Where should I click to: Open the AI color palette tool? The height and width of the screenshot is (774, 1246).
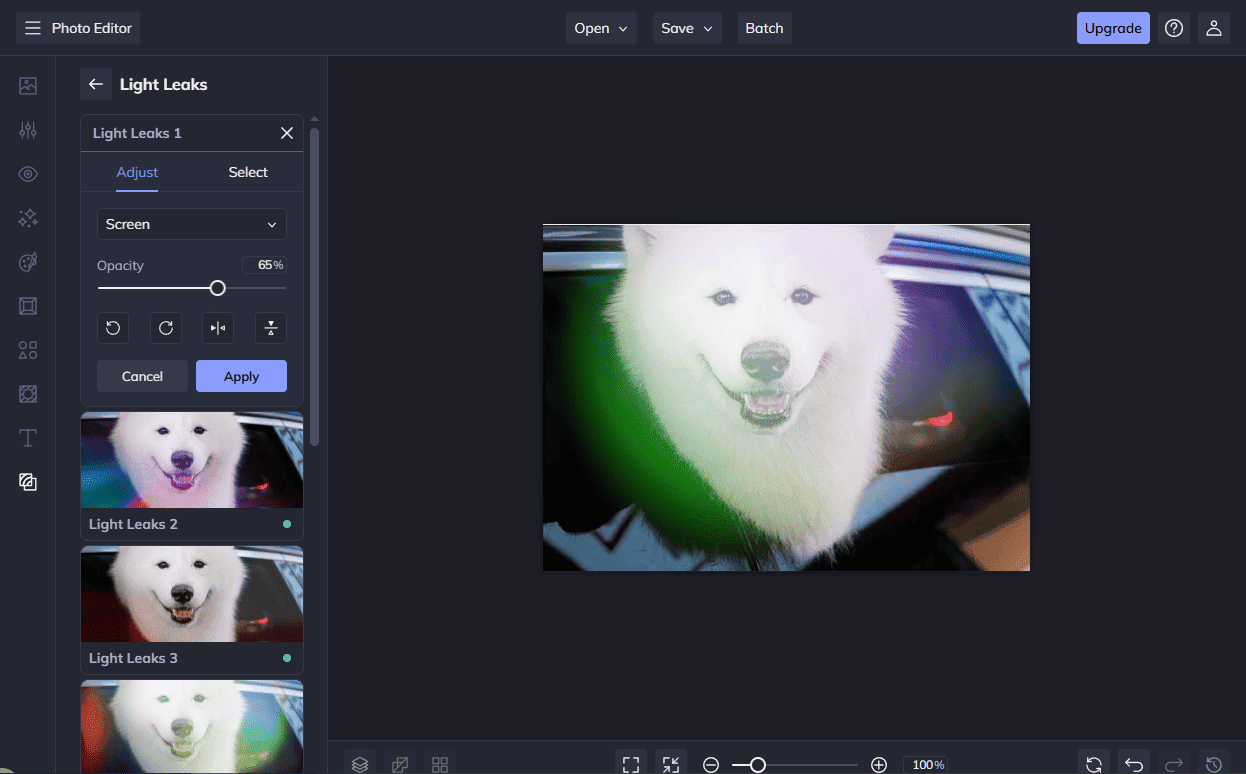point(27,261)
